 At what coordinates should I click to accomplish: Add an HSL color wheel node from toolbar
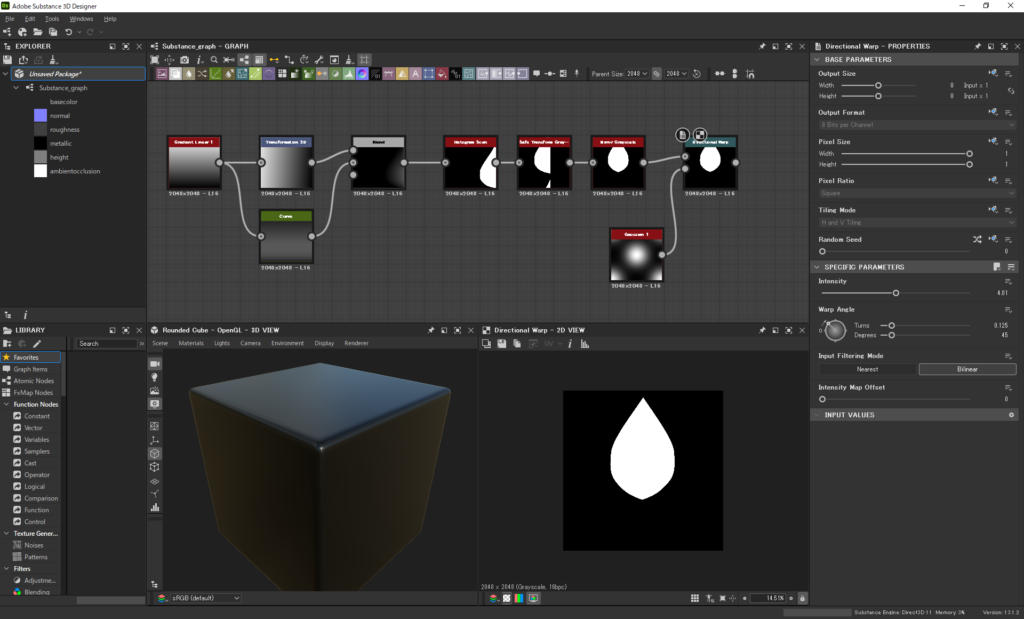362,74
